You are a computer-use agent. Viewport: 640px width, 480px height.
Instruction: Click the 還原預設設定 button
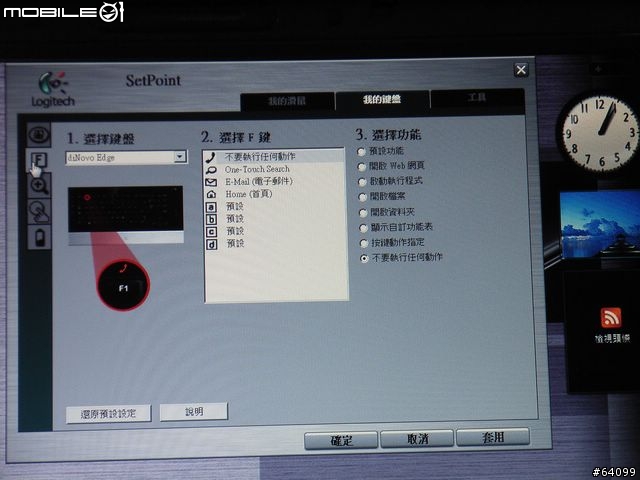108,414
